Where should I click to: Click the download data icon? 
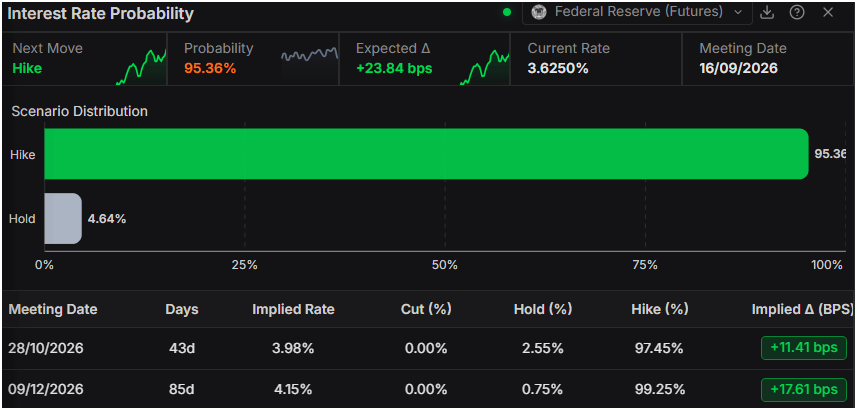click(x=767, y=13)
